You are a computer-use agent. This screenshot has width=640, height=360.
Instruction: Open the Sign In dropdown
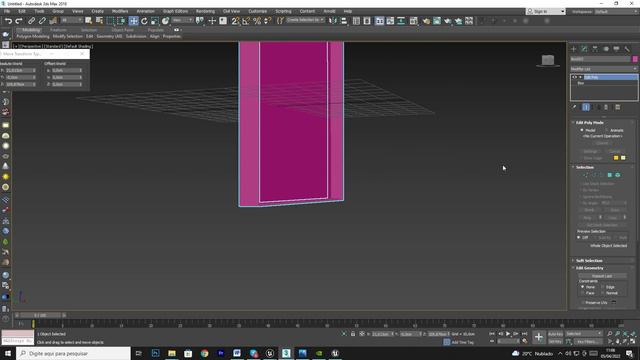[546, 11]
